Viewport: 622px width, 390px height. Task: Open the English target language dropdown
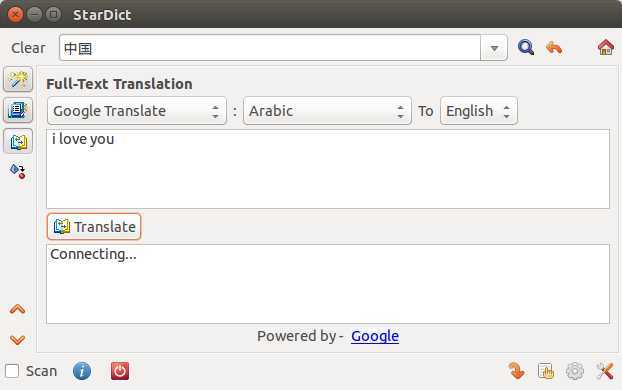point(479,111)
